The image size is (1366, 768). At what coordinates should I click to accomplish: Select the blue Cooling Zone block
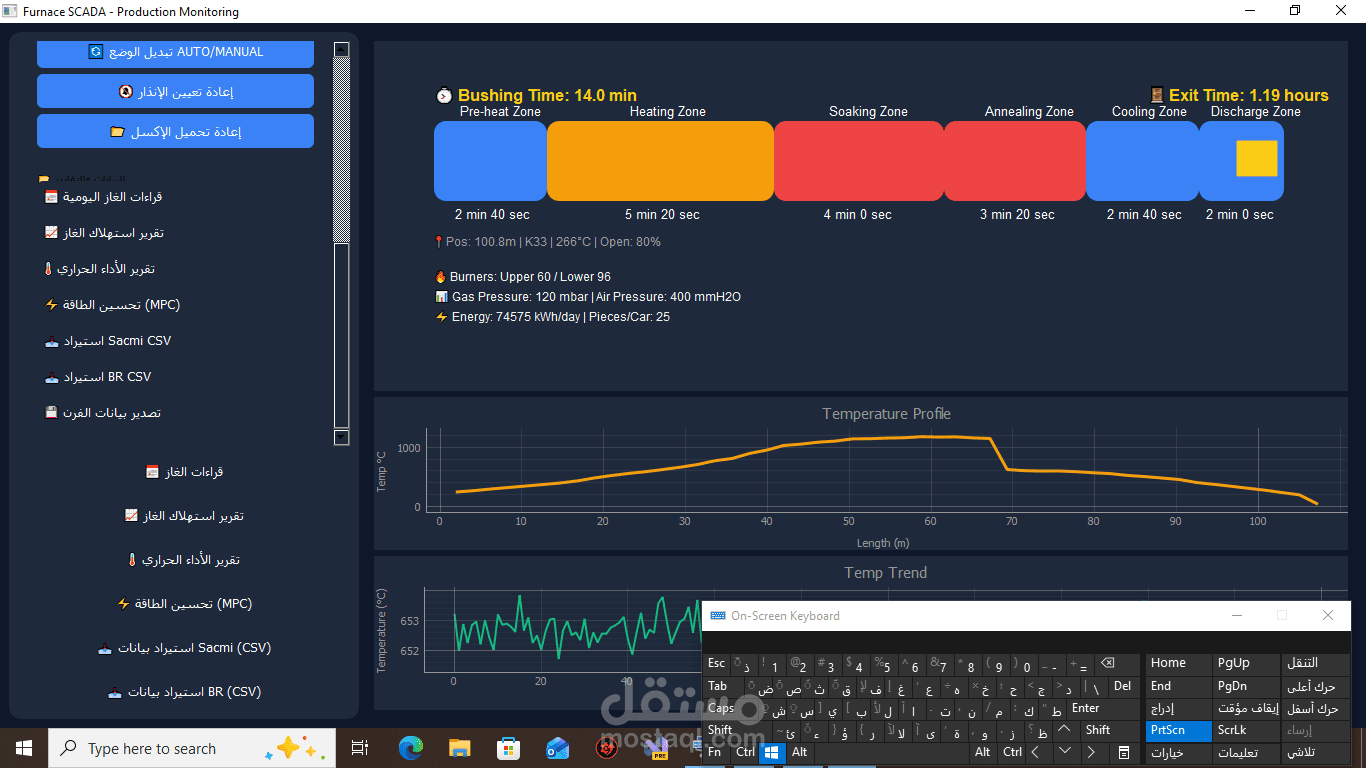click(1142, 161)
